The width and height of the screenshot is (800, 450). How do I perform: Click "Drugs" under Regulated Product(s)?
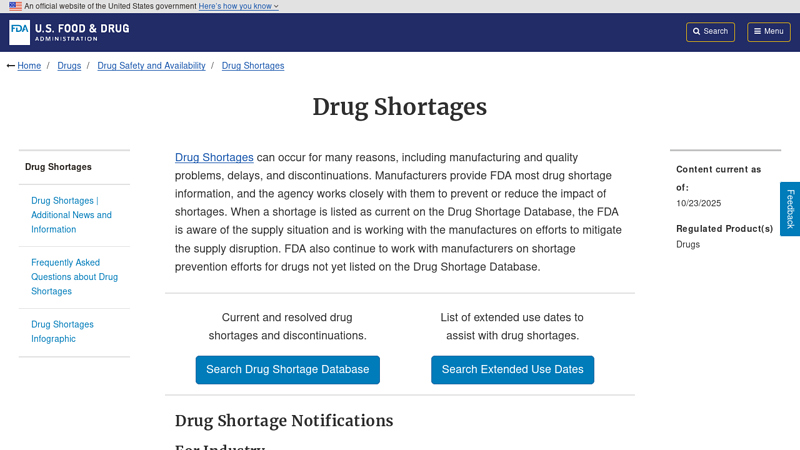[688, 244]
